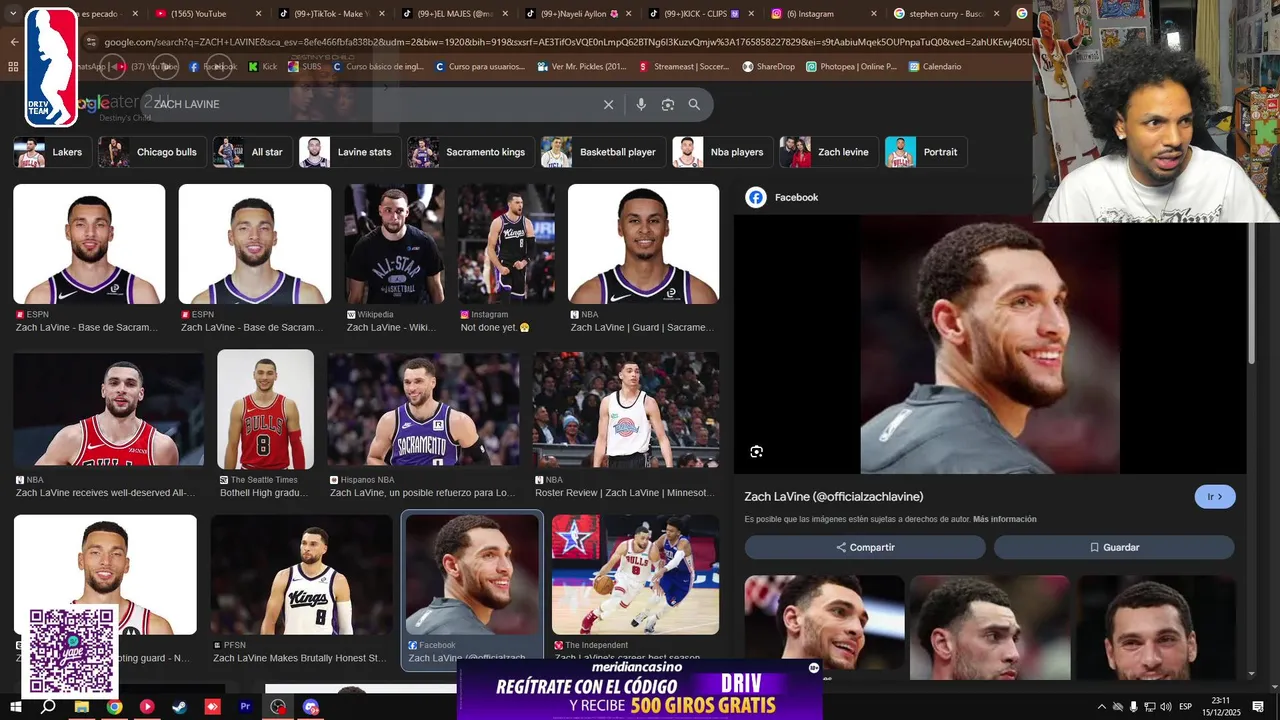Filter images by Lakers chip
The width and height of the screenshot is (1280, 720).
tap(53, 152)
